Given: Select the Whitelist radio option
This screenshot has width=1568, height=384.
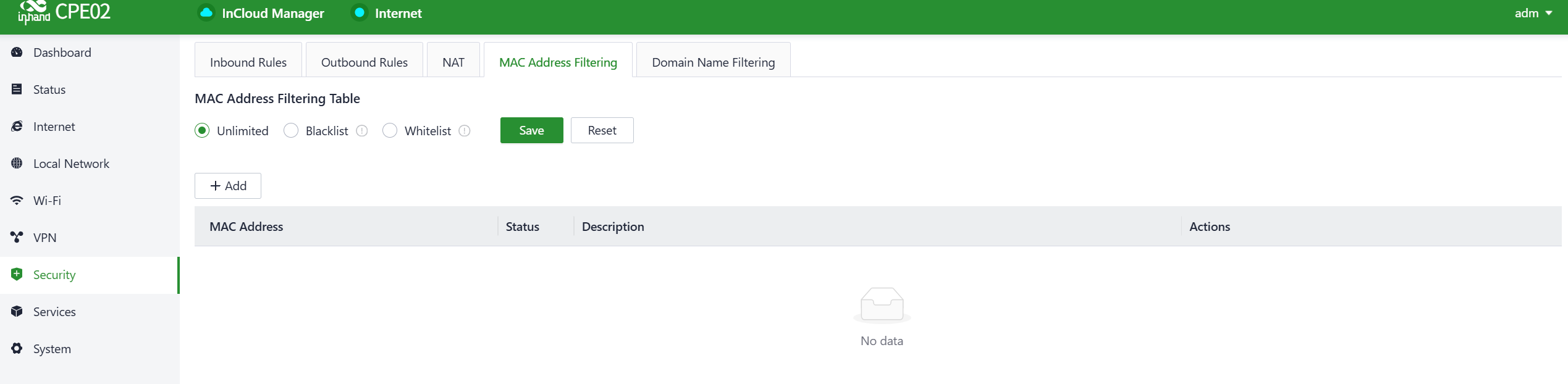Looking at the screenshot, I should (x=390, y=131).
